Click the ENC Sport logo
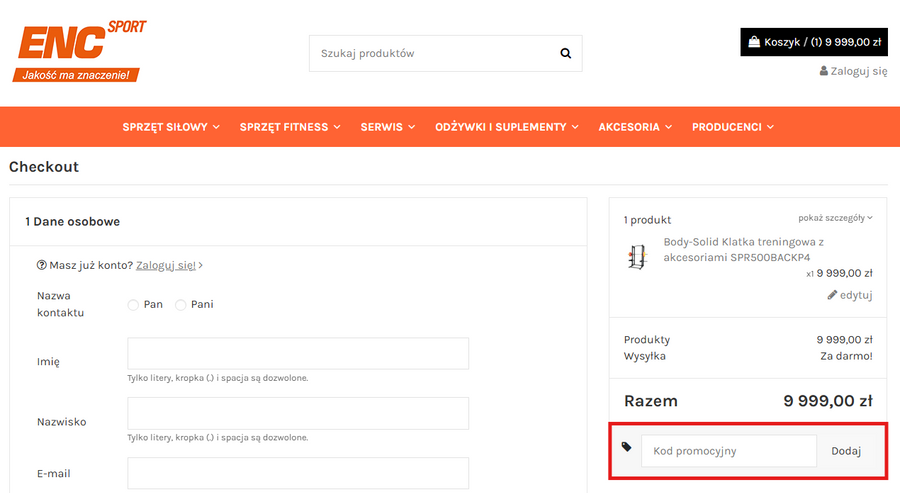The image size is (900, 493). [x=80, y=51]
